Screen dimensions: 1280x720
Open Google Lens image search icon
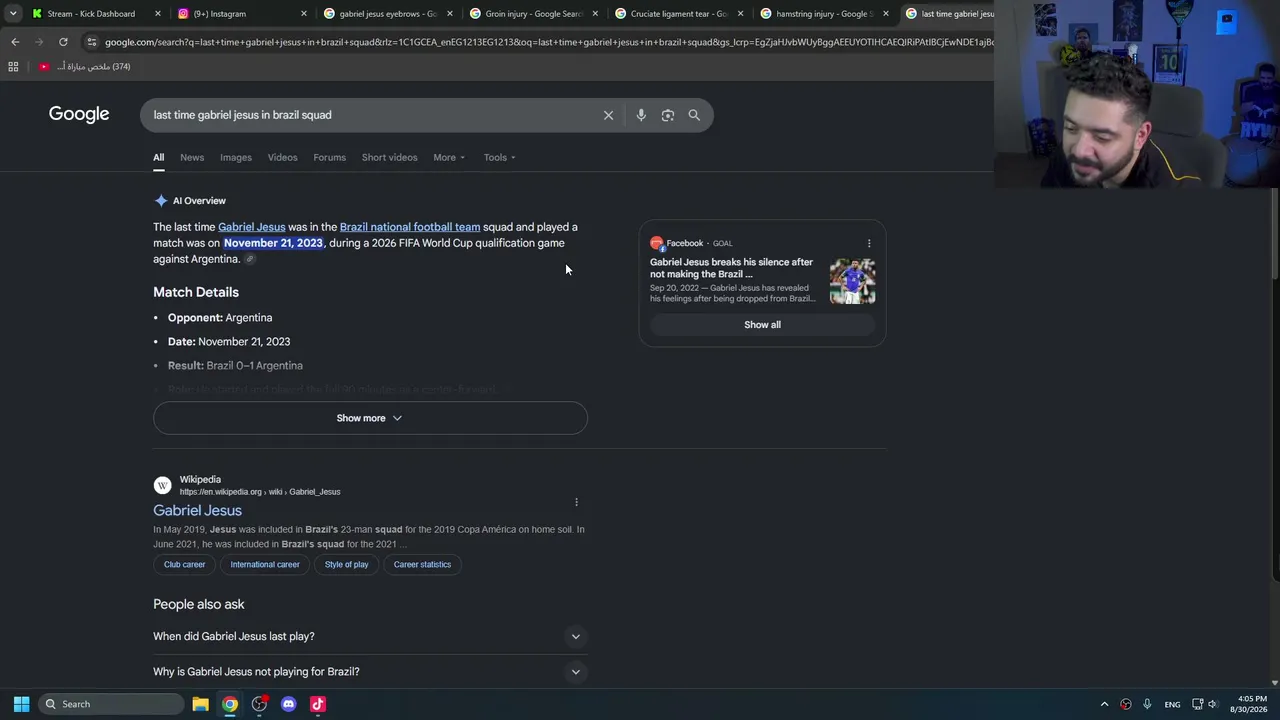tap(668, 115)
